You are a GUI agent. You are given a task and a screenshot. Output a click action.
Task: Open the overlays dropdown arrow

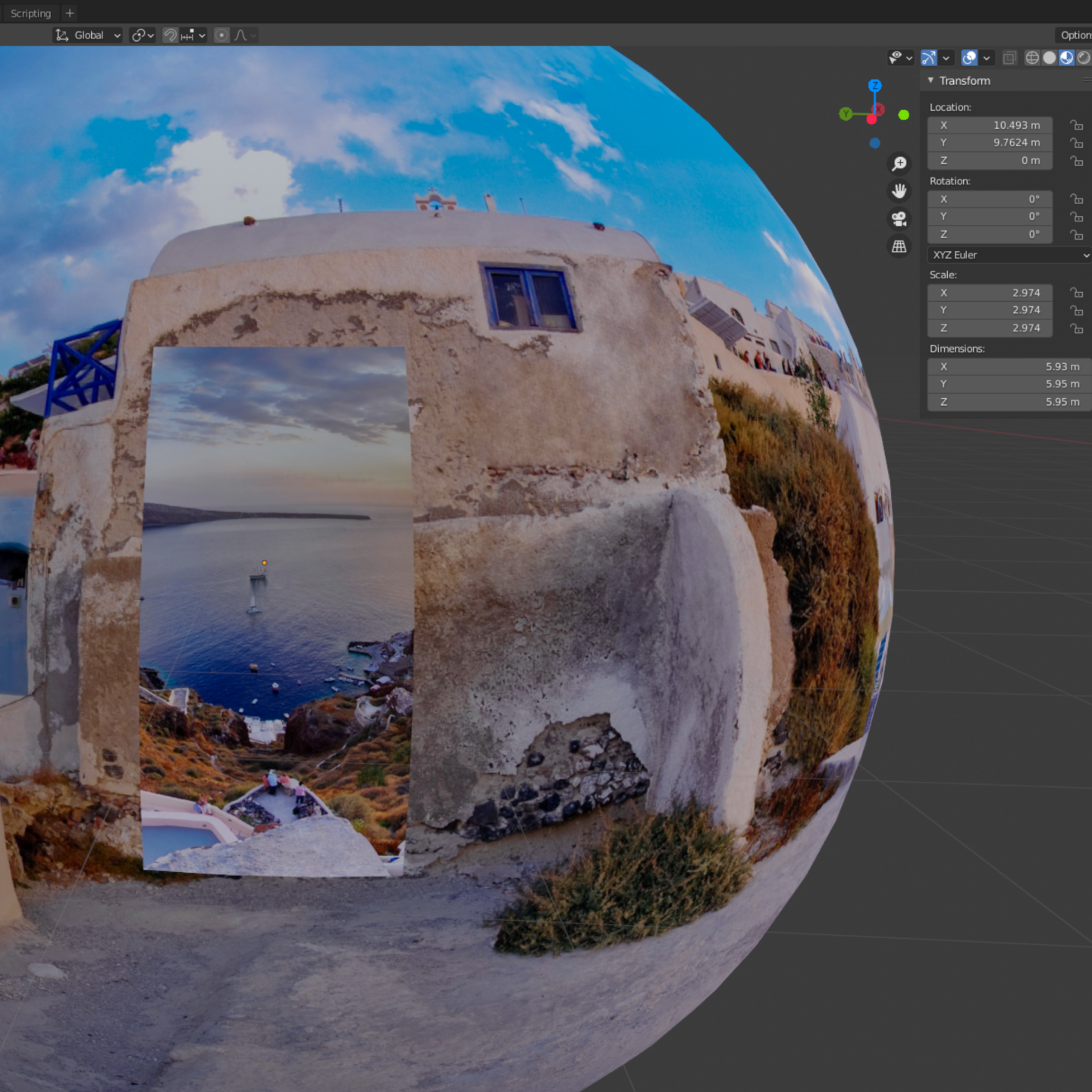(987, 58)
